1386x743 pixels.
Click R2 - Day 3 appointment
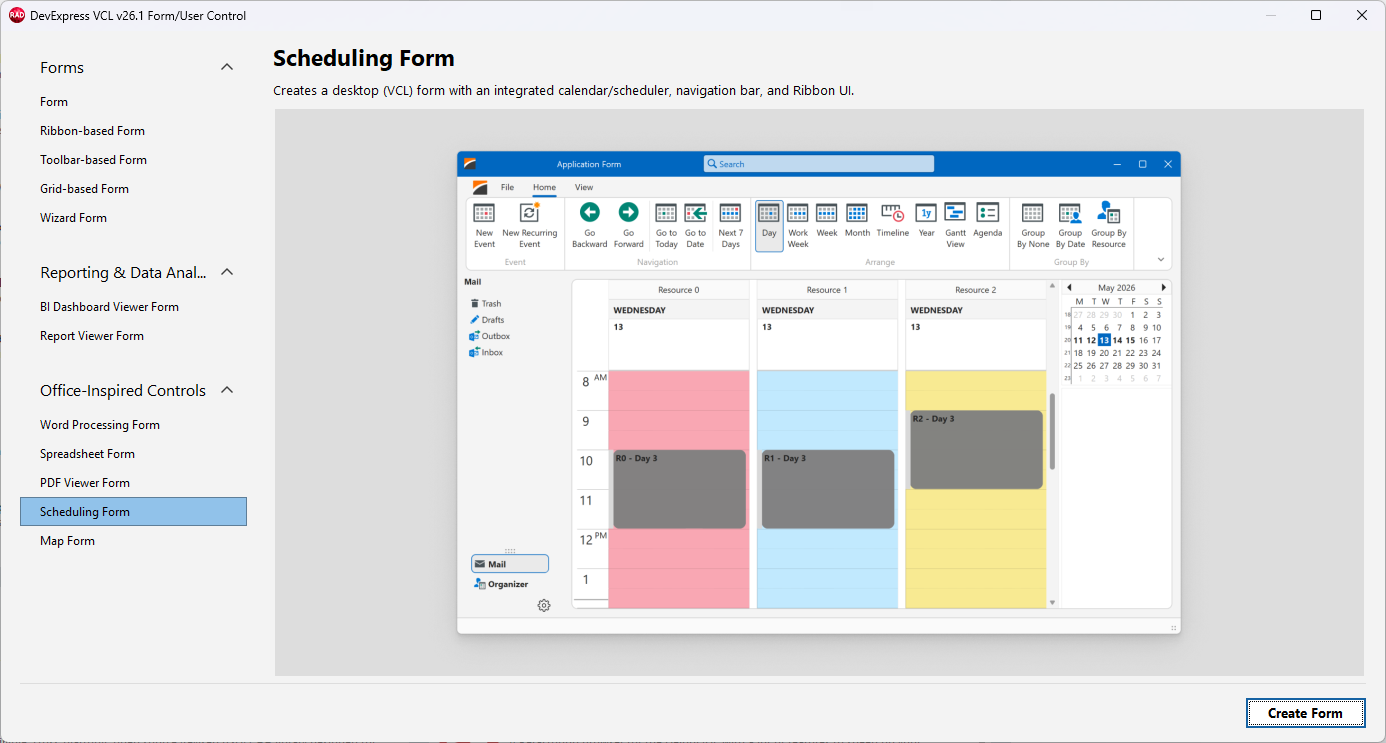[976, 449]
